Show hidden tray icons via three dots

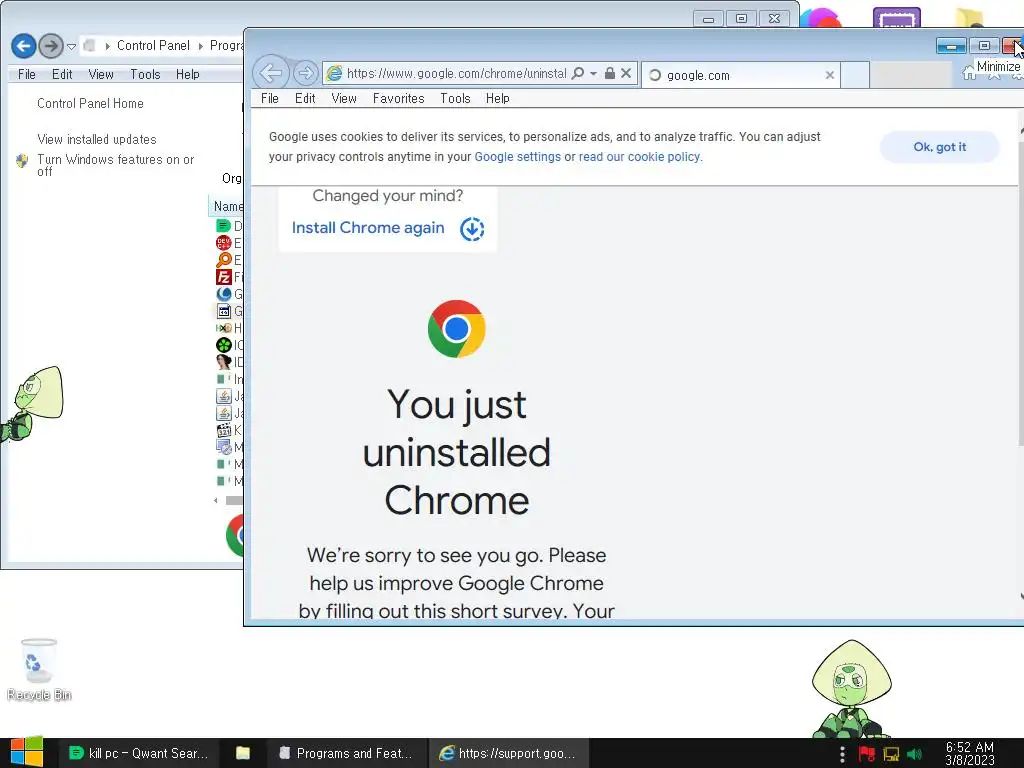(x=842, y=754)
